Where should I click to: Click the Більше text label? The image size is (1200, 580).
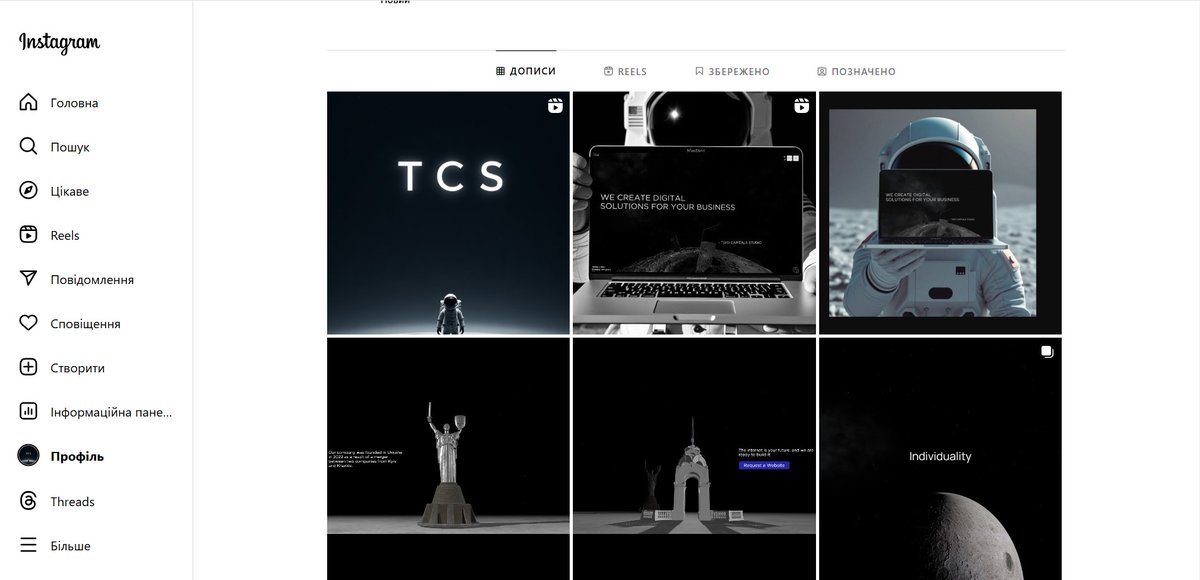[x=71, y=546]
